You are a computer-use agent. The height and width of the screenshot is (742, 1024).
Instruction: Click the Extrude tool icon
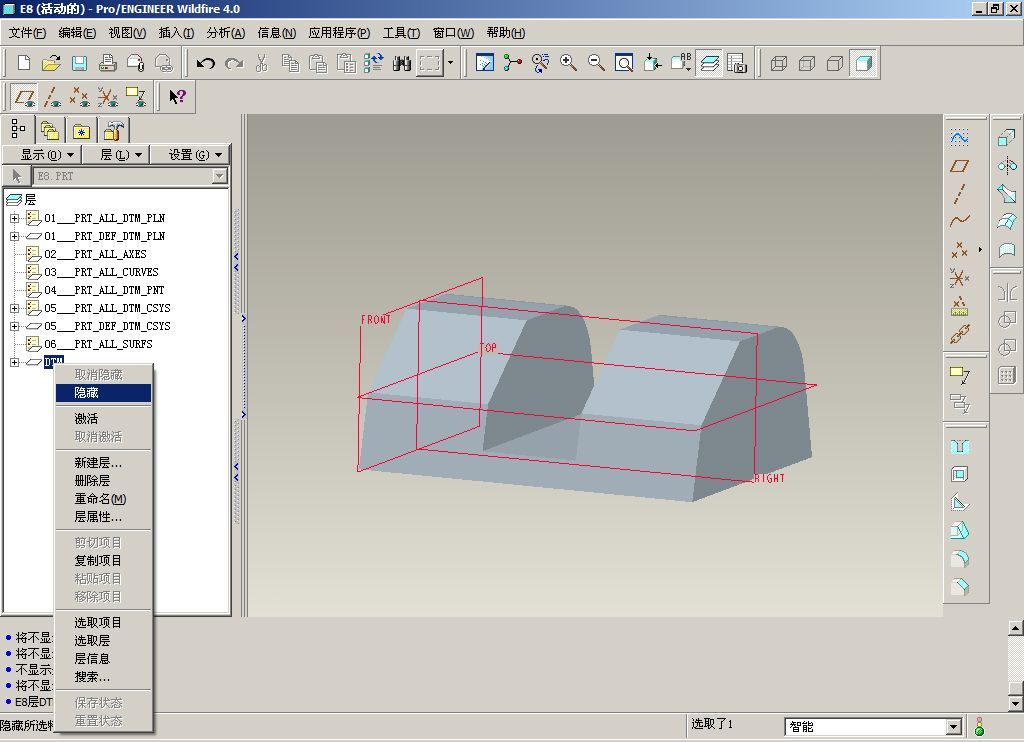pyautogui.click(x=1007, y=139)
